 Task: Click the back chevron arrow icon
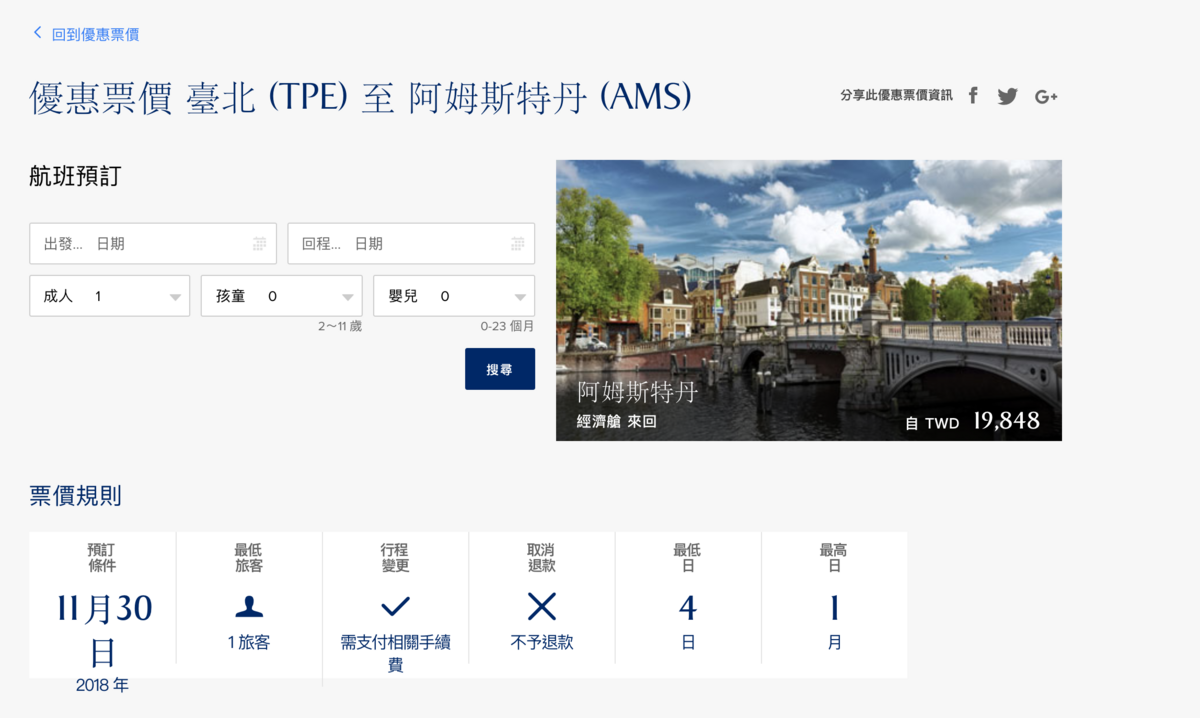38,33
